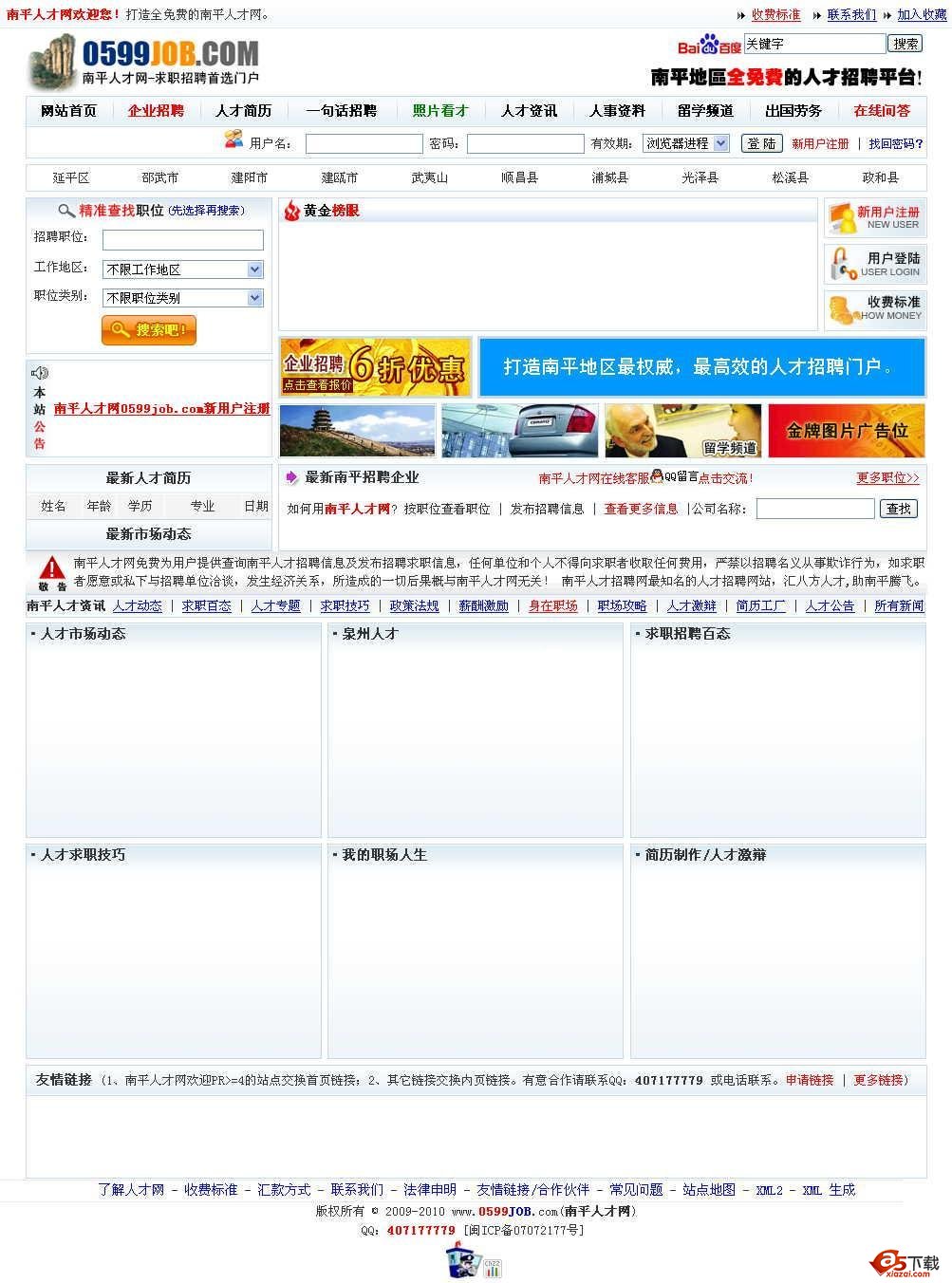Open 网站首页 in main navigation
The image size is (952, 1283).
pos(68,111)
